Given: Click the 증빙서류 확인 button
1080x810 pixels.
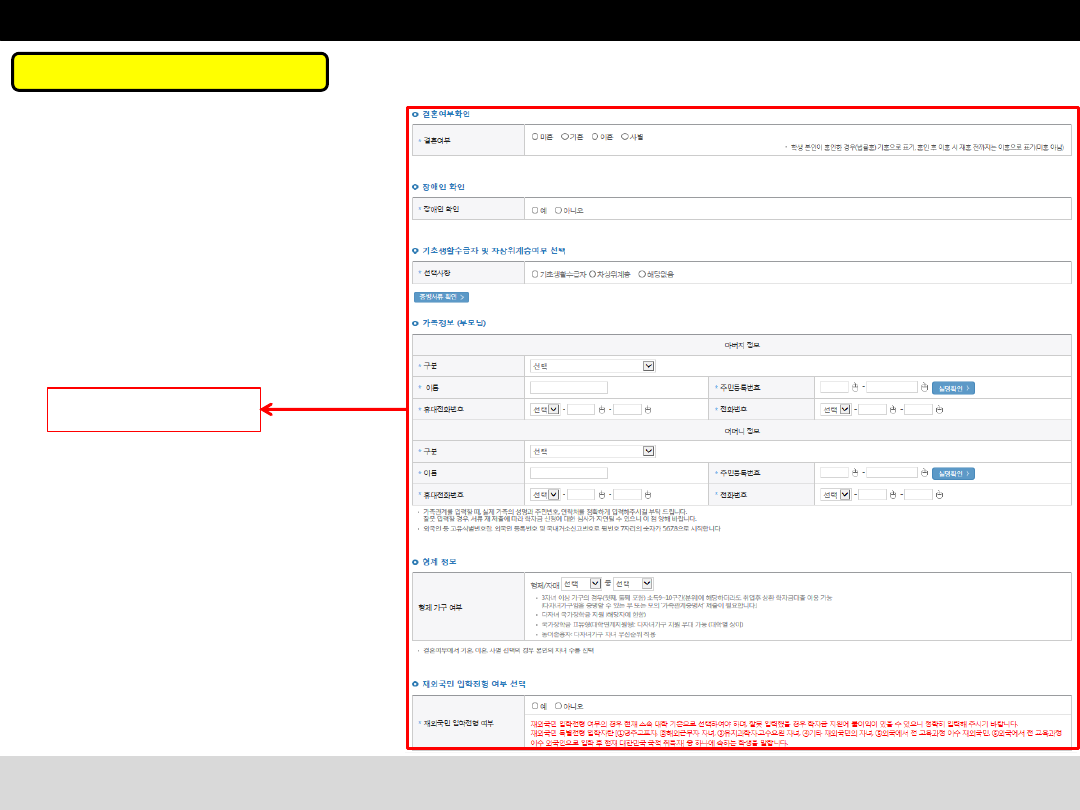Looking at the screenshot, I should point(441,297).
